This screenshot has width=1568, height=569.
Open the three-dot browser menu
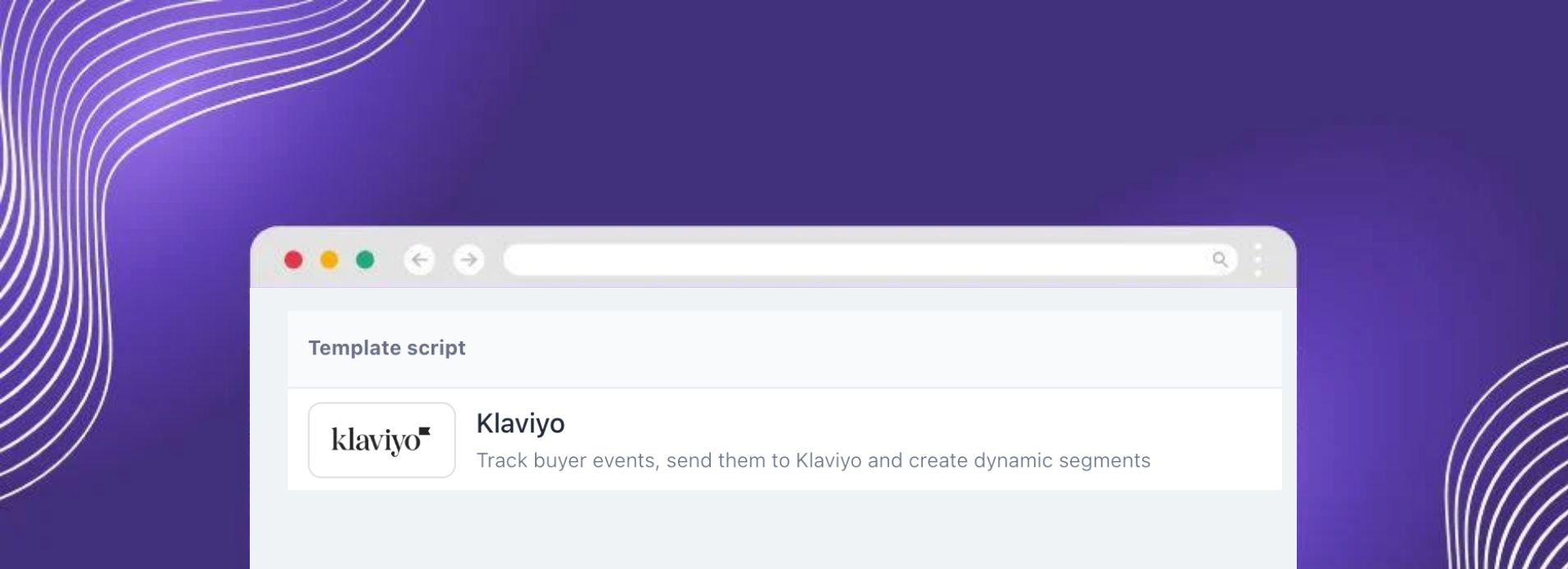(1257, 260)
